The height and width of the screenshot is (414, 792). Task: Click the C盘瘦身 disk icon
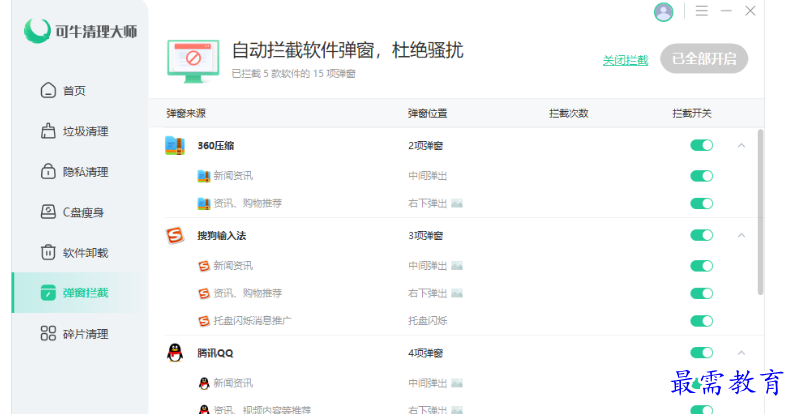(x=48, y=212)
